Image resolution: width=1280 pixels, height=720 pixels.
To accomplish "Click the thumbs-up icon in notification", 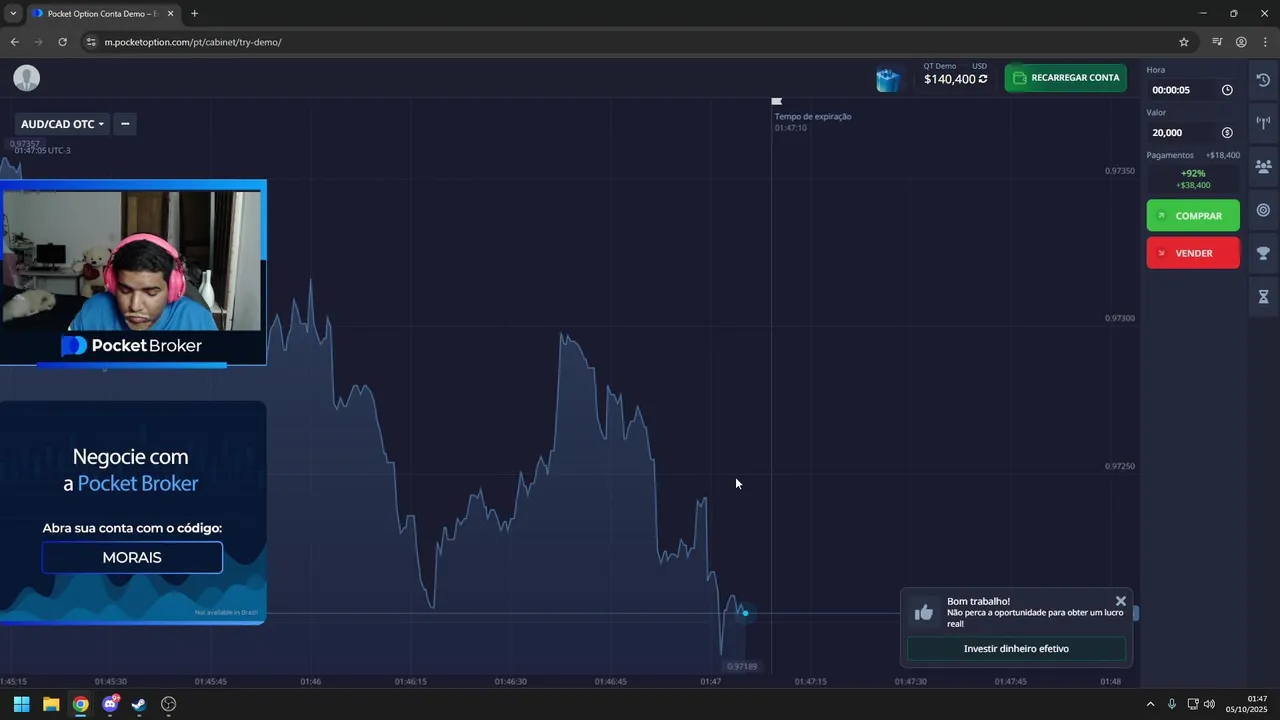I will point(923,612).
